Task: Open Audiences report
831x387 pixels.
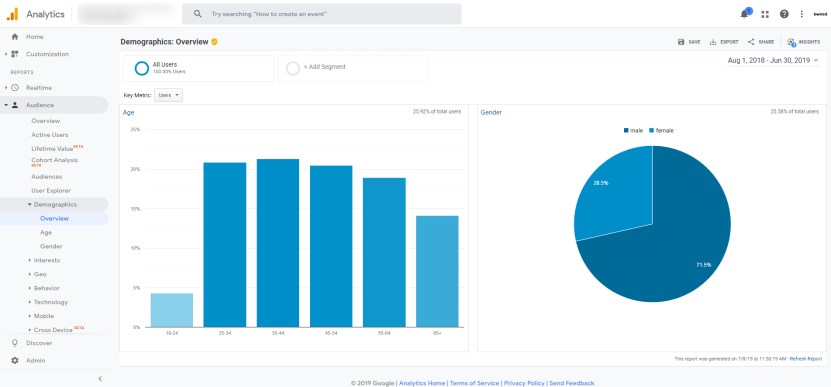Action: [47, 177]
